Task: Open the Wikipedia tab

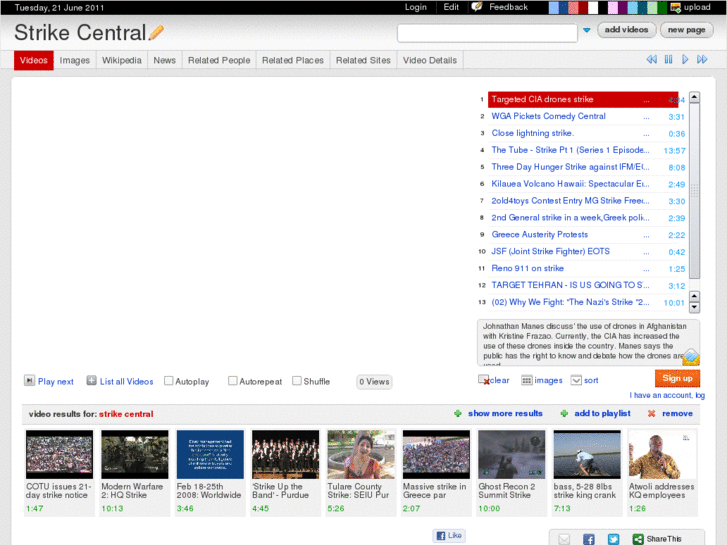Action: click(121, 60)
